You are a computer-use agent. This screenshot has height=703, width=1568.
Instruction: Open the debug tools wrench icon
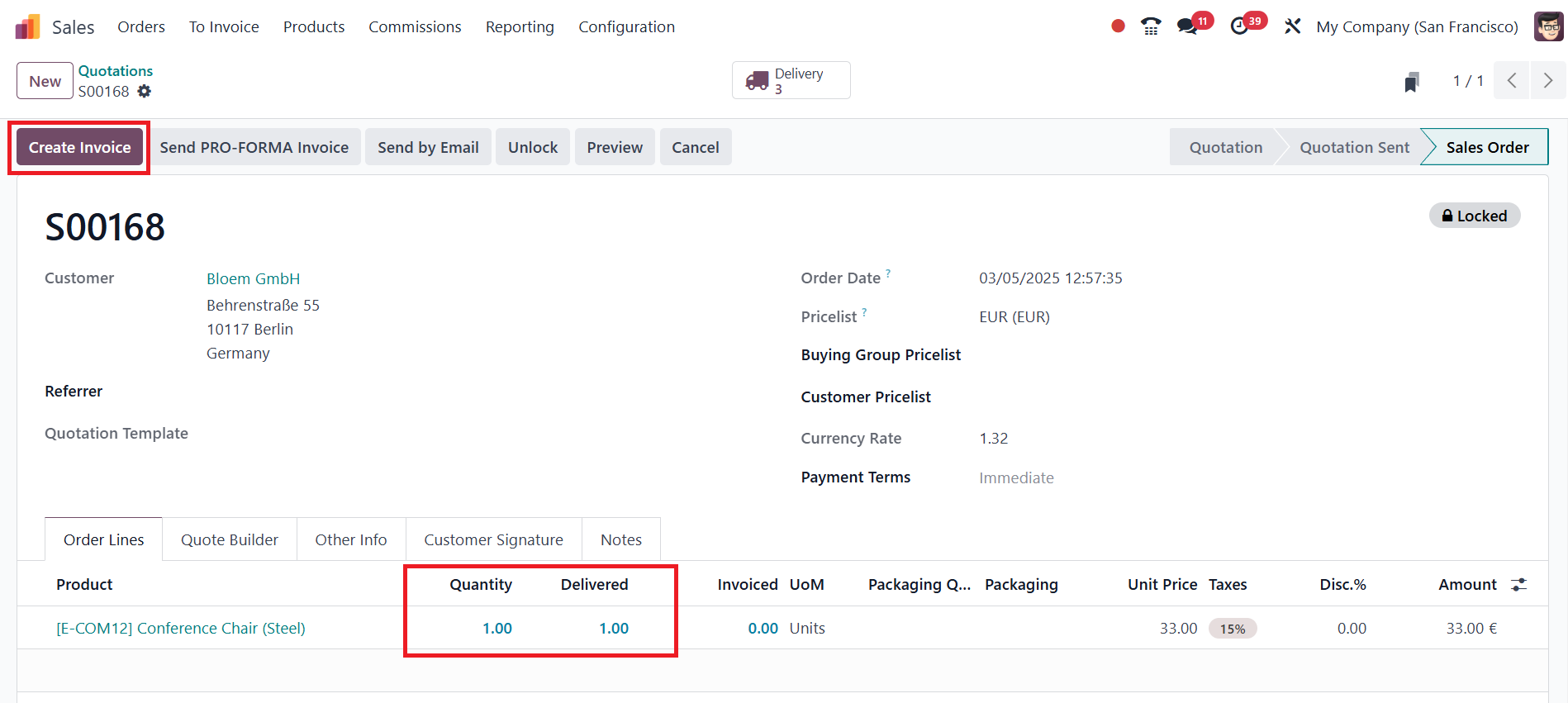coord(1292,26)
